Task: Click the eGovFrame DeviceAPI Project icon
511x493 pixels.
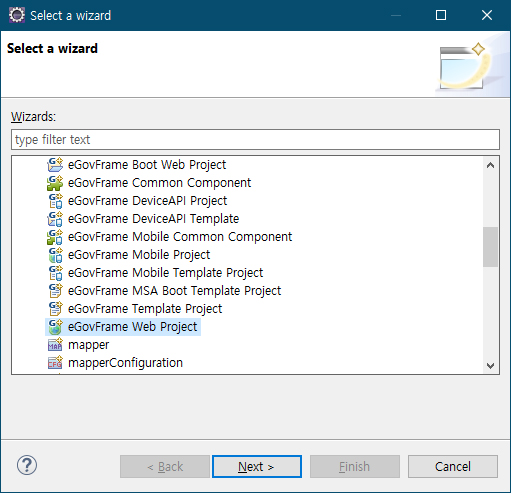Action: [55, 201]
